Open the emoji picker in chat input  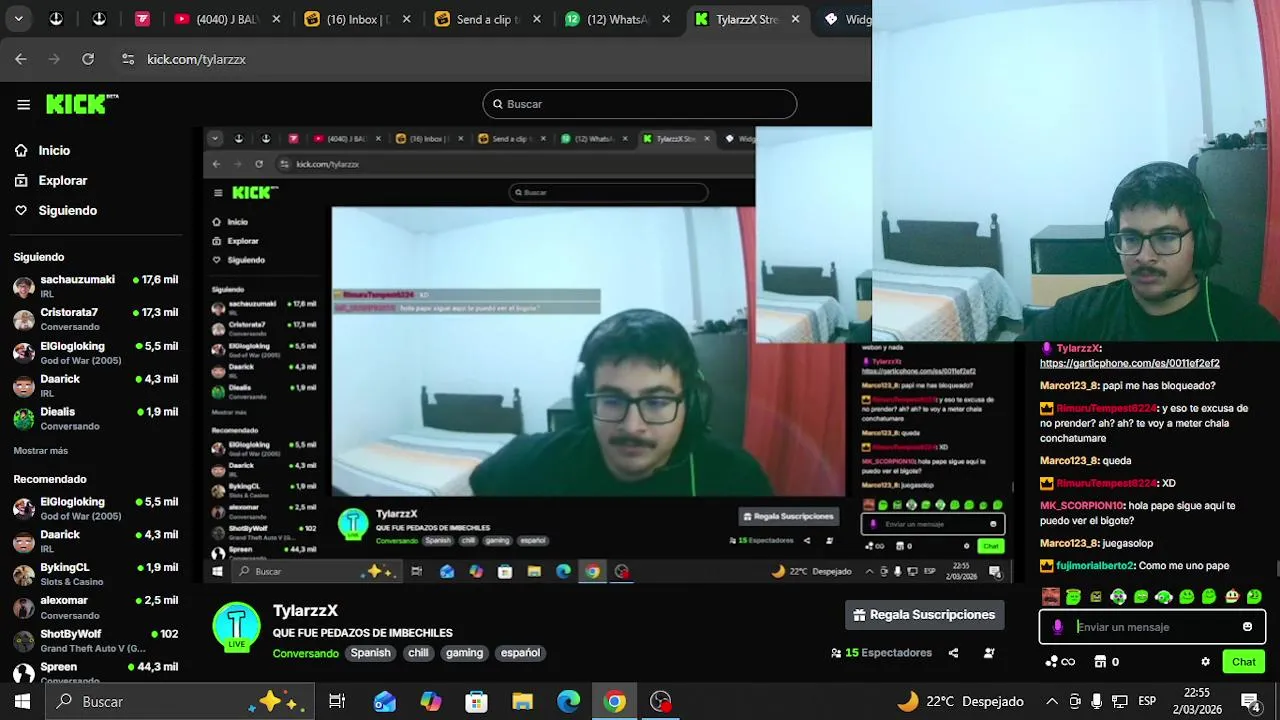1247,627
